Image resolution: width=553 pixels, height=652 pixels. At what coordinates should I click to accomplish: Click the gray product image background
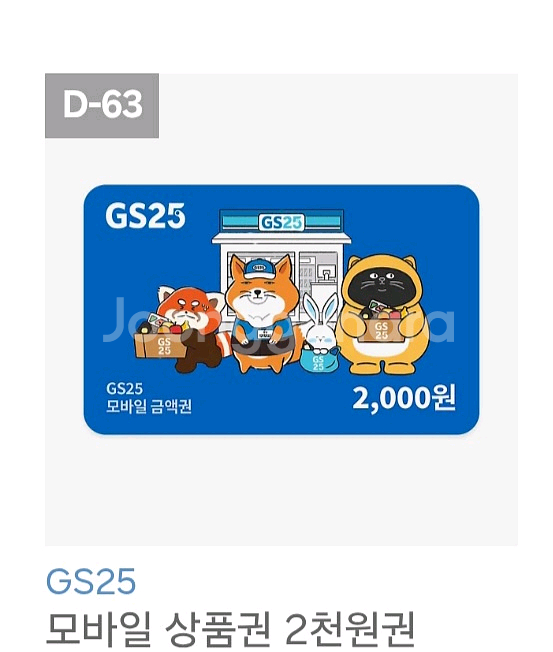click(281, 491)
